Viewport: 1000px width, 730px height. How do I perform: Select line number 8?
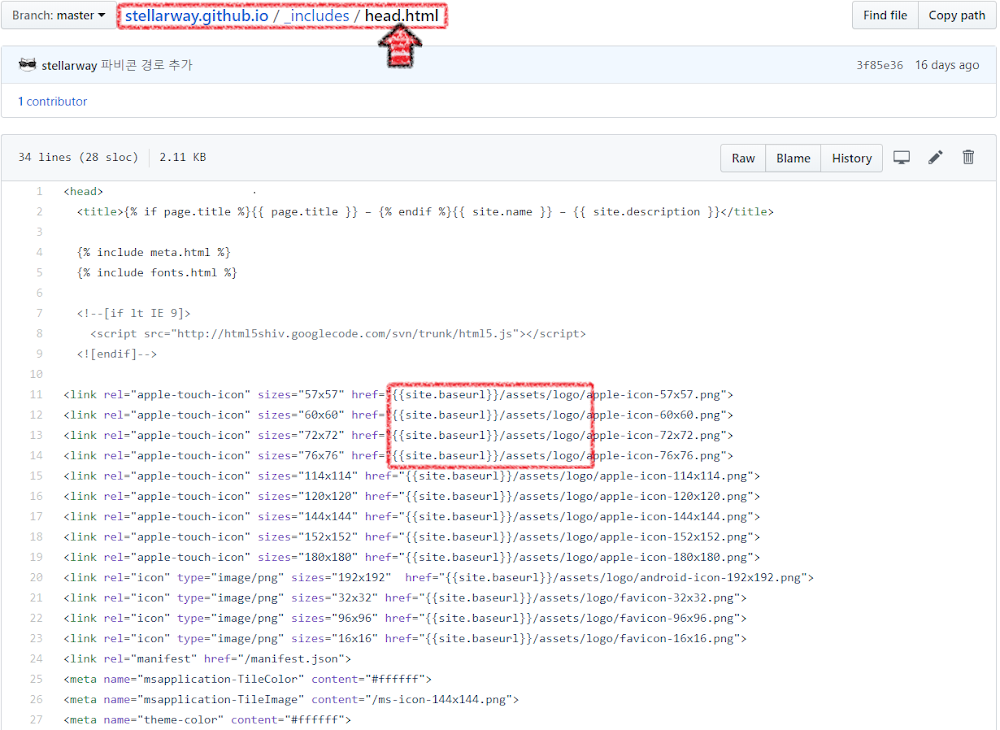coord(40,333)
